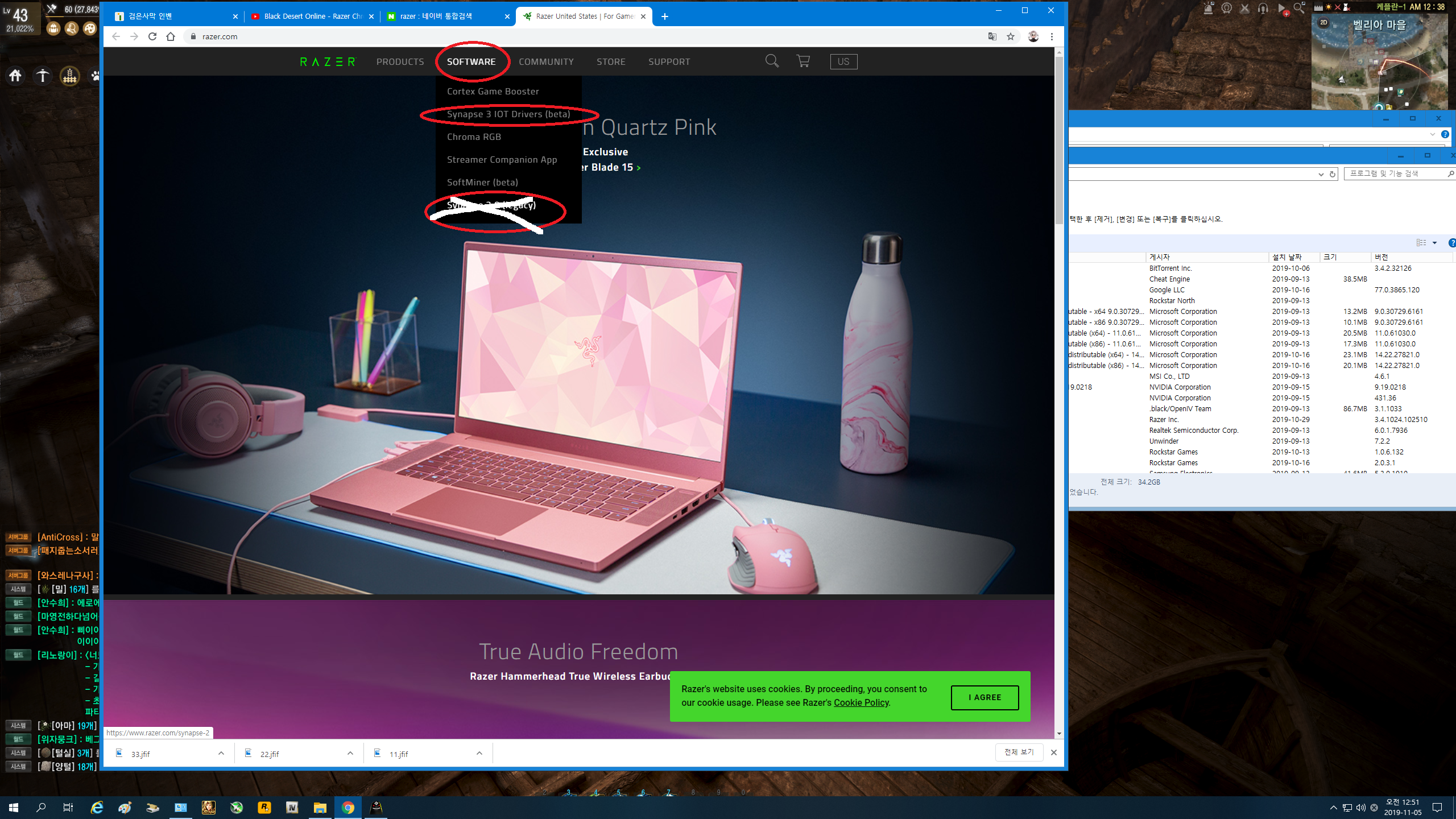Select the Razer Inc. program row
Viewport: 1456px width, 819px height.
point(1261,419)
